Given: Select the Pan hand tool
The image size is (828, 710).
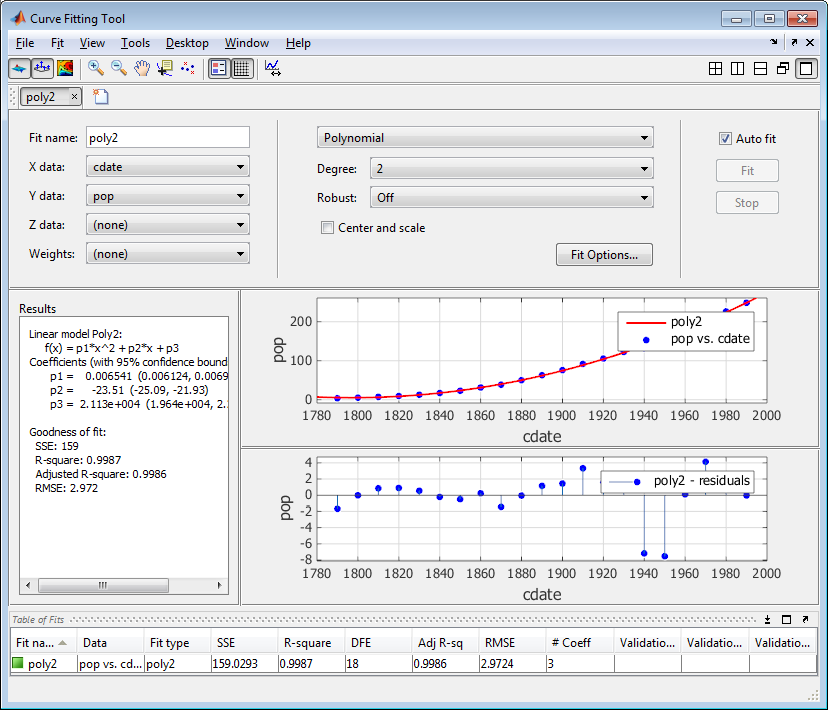Looking at the screenshot, I should 141,68.
